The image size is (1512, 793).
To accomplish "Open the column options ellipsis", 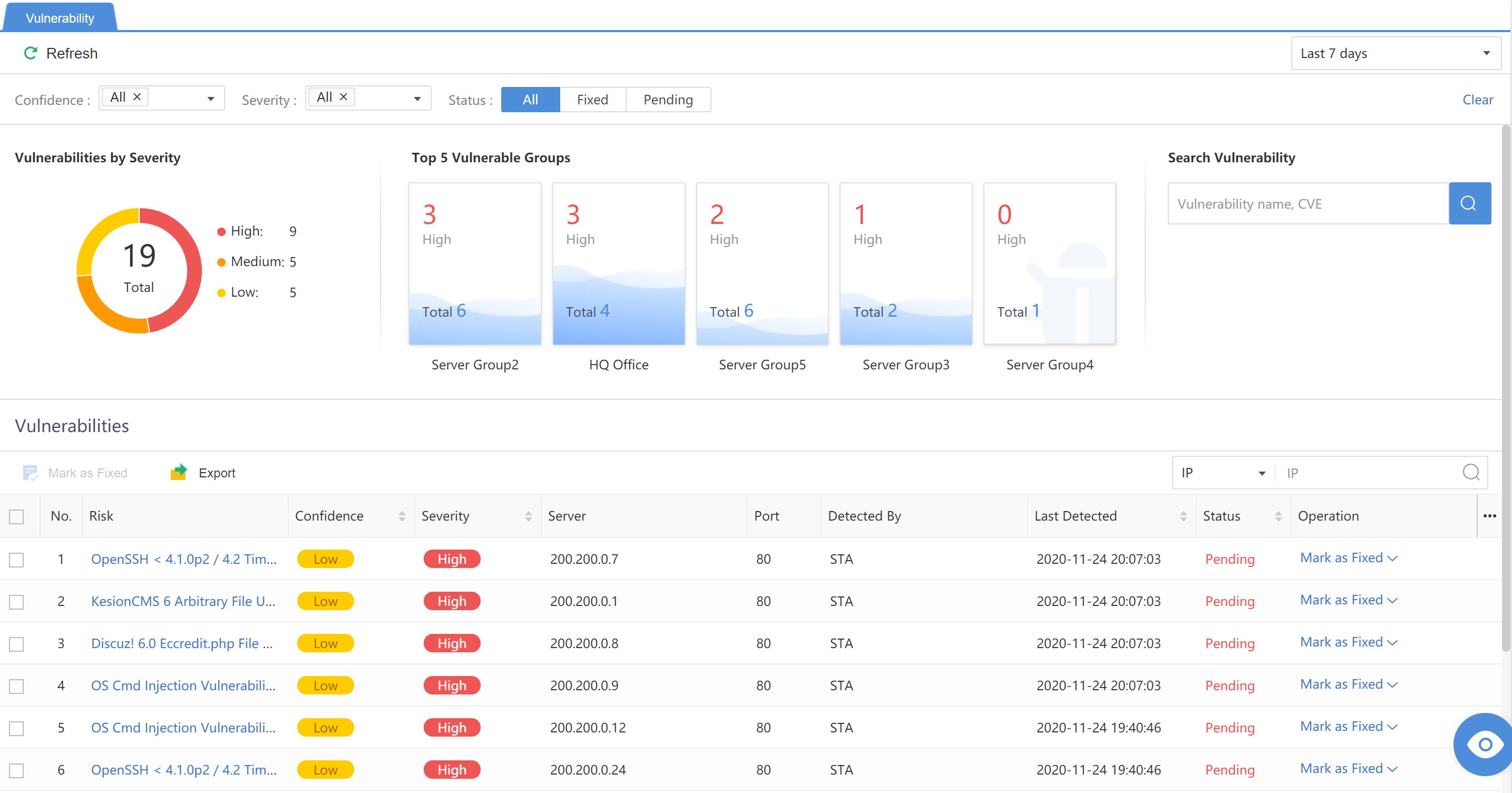I will (1490, 516).
